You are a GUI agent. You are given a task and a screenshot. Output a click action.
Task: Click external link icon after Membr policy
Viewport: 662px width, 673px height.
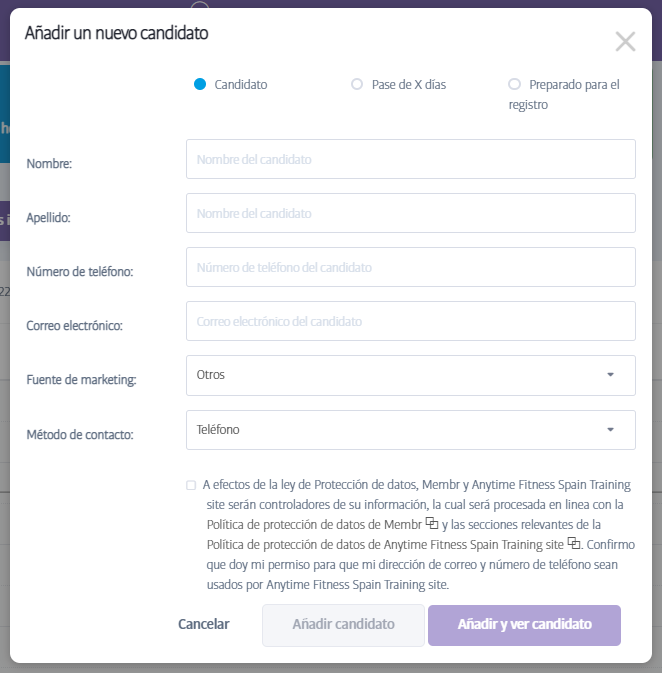432,523
